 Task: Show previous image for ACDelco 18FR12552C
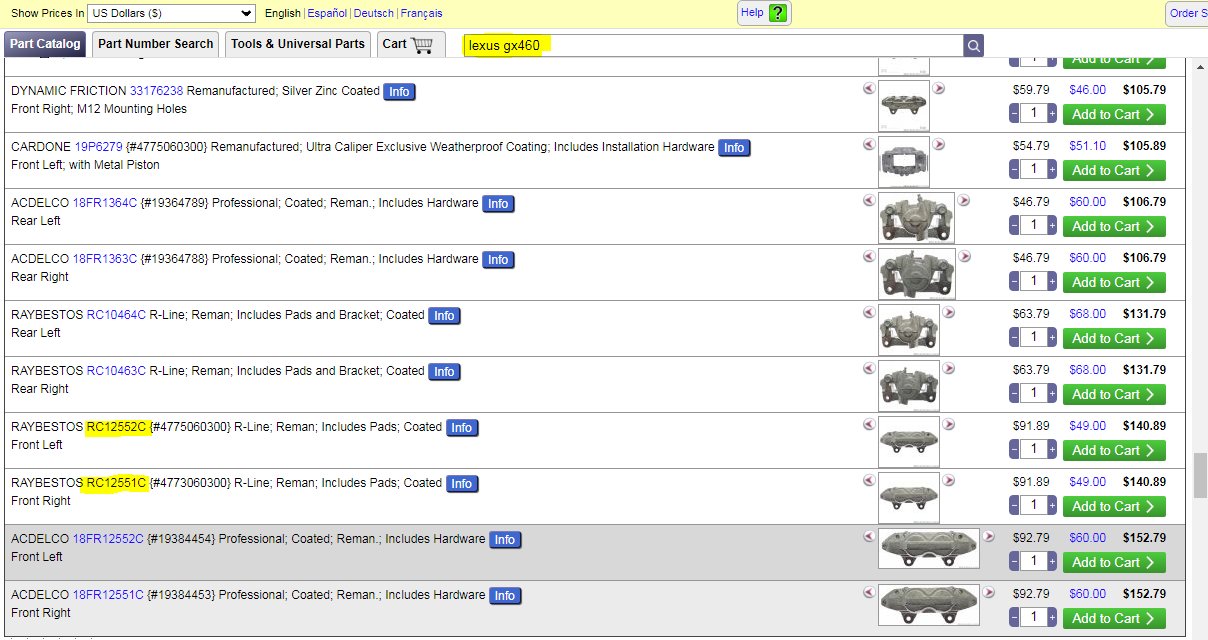click(x=868, y=536)
